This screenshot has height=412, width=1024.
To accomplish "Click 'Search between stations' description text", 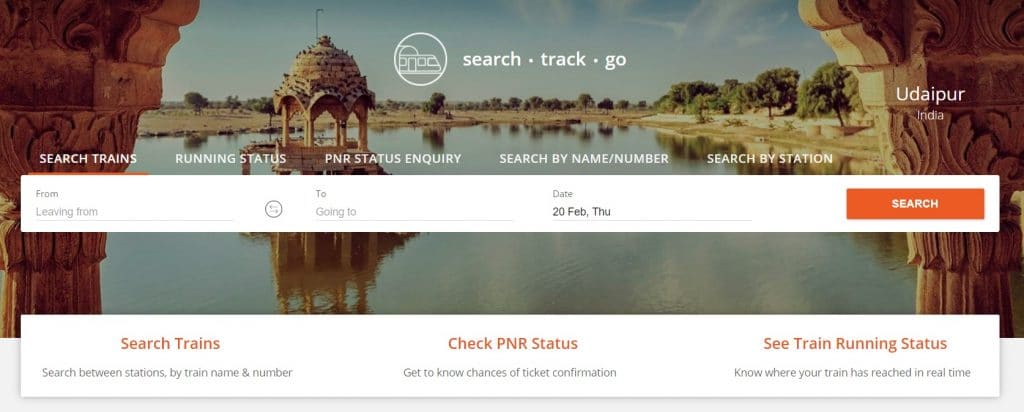I will 167,373.
